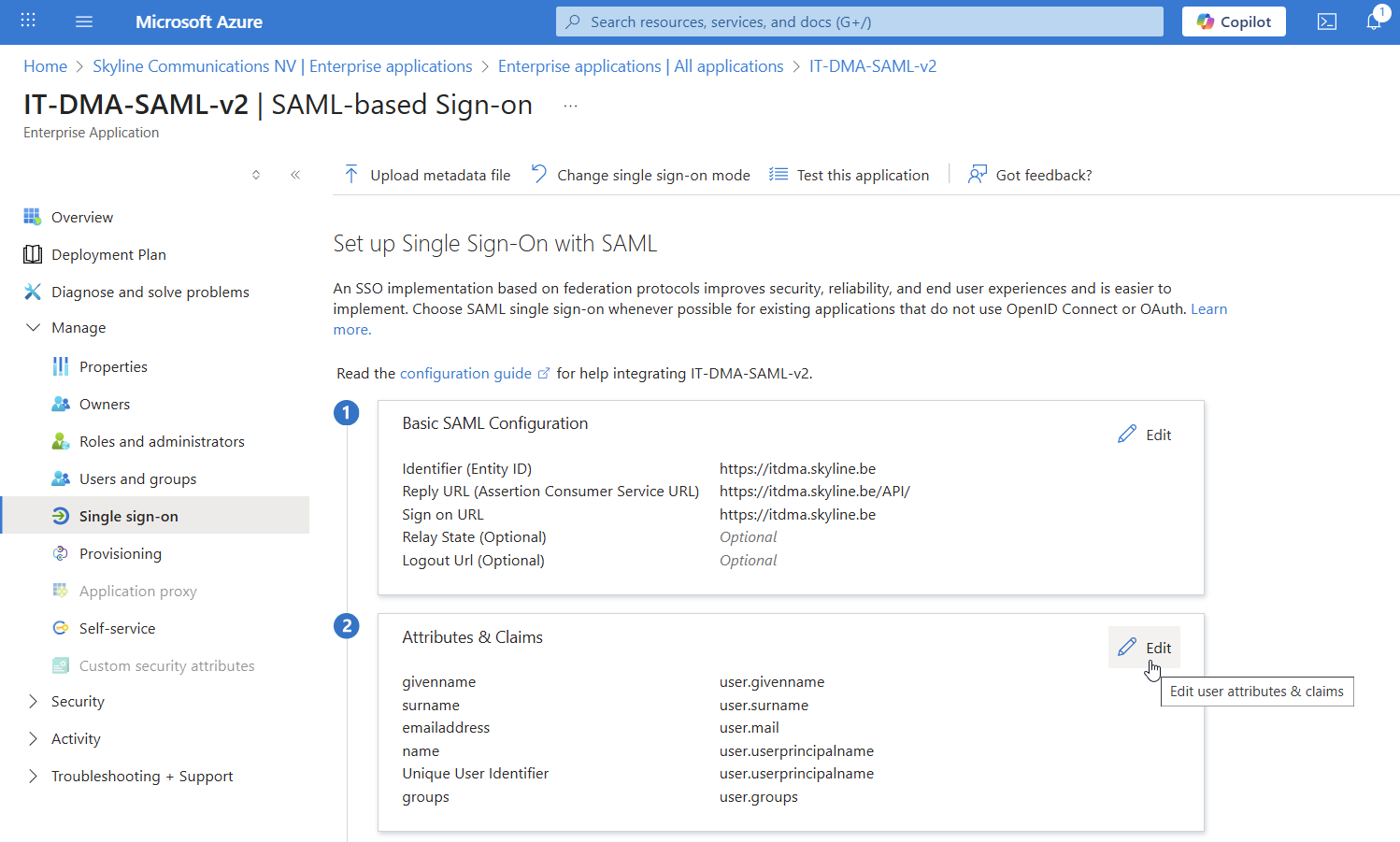Click the Application proxy icon
This screenshot has width=1400, height=842.
(61, 591)
